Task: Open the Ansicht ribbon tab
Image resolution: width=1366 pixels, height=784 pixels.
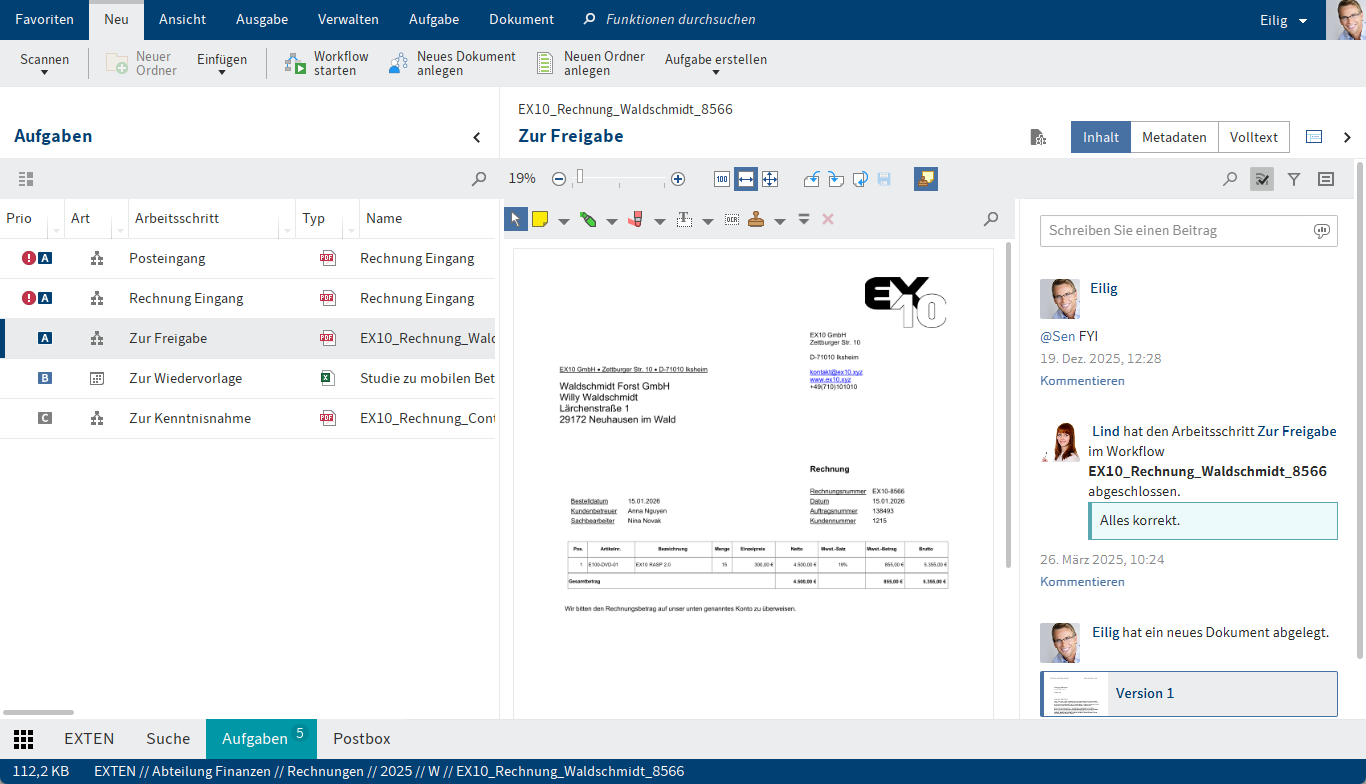Action: pos(182,19)
